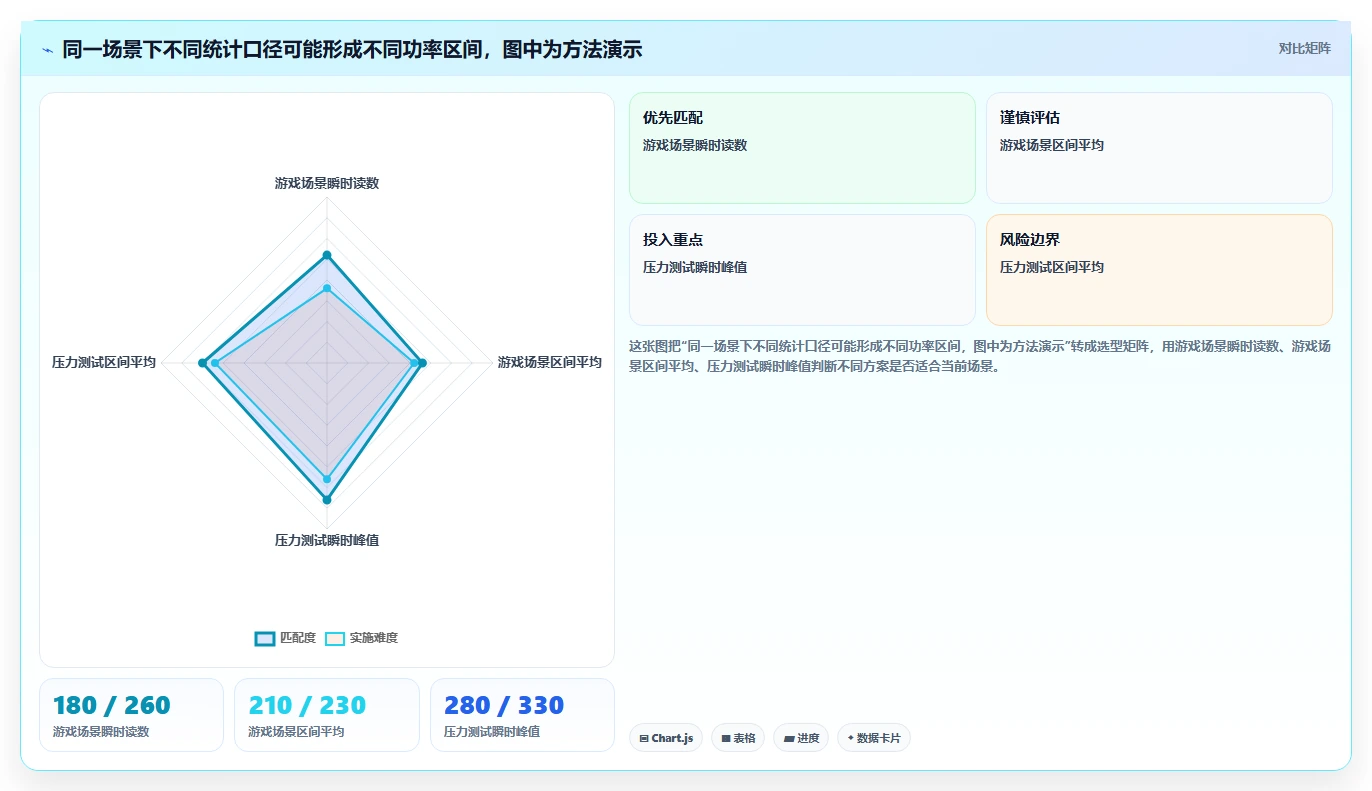The width and height of the screenshot is (1372, 791).
Task: Click the 实施难度 legend text
Action: click(373, 638)
